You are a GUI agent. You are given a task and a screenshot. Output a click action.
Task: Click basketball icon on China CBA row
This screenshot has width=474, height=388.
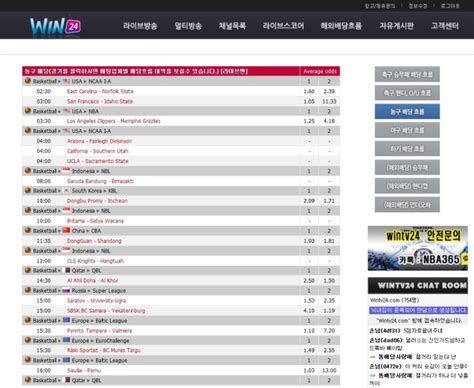coord(28,230)
